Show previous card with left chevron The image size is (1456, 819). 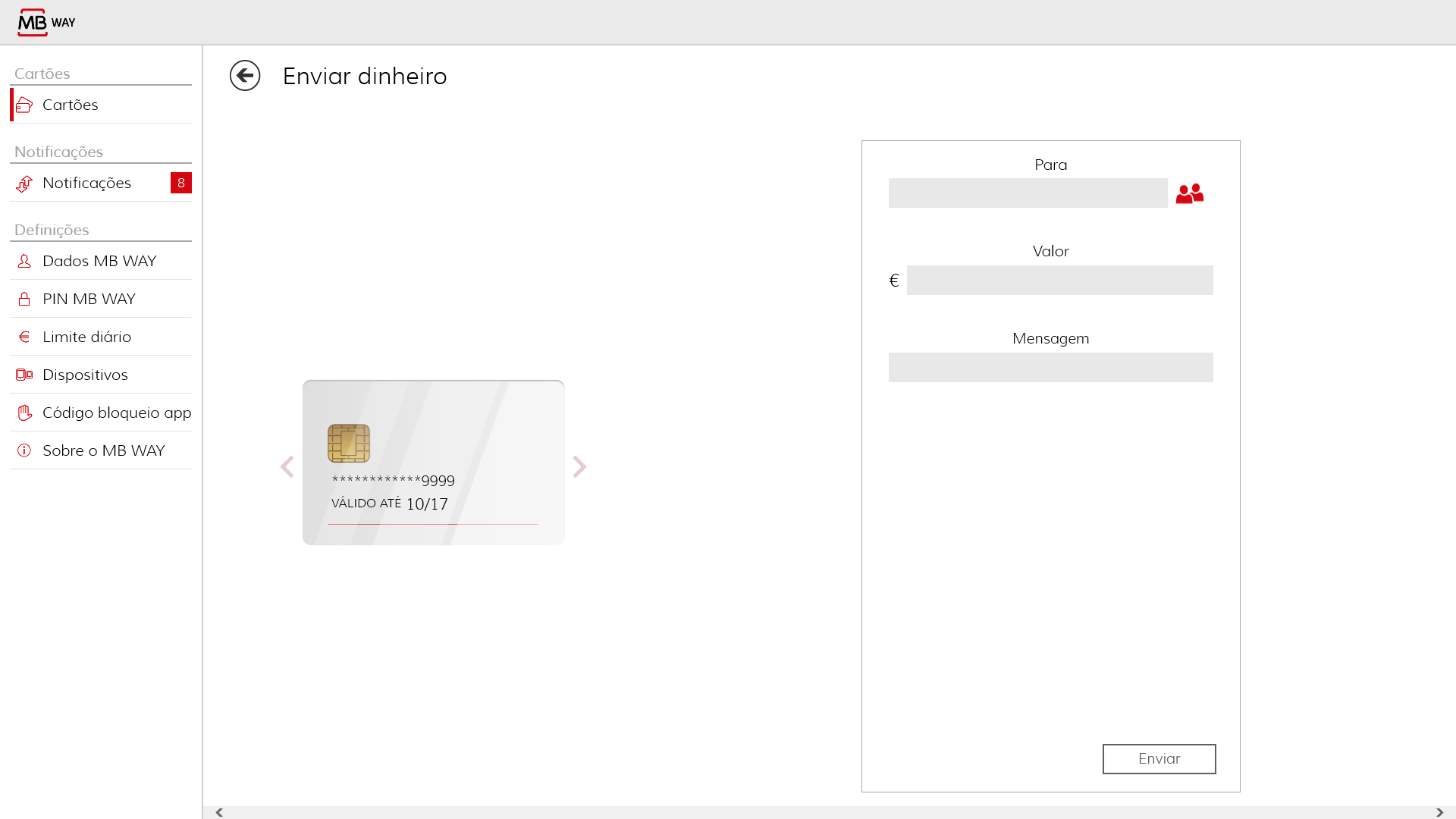click(x=287, y=466)
